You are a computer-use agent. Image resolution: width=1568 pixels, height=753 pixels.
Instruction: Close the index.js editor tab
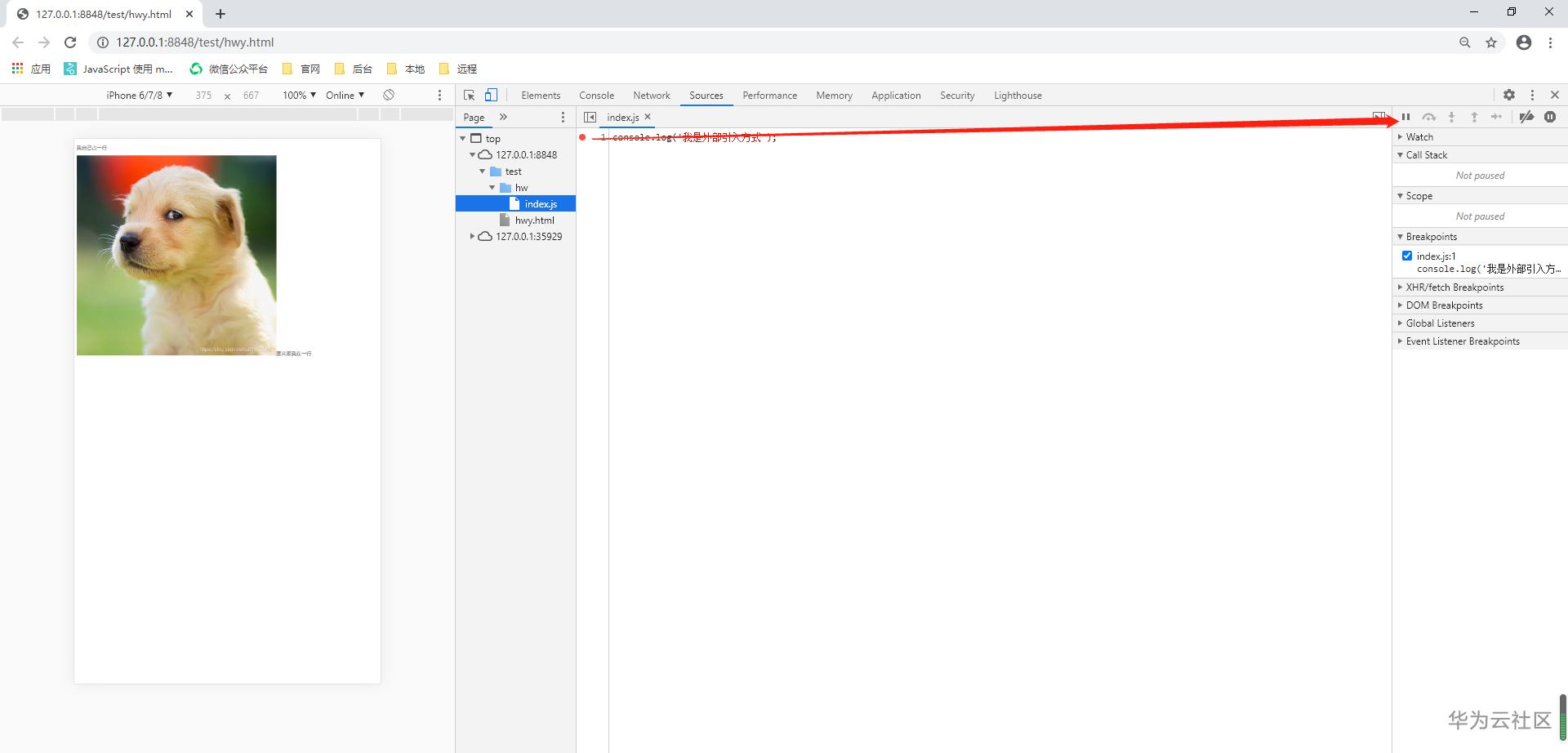pyautogui.click(x=648, y=117)
